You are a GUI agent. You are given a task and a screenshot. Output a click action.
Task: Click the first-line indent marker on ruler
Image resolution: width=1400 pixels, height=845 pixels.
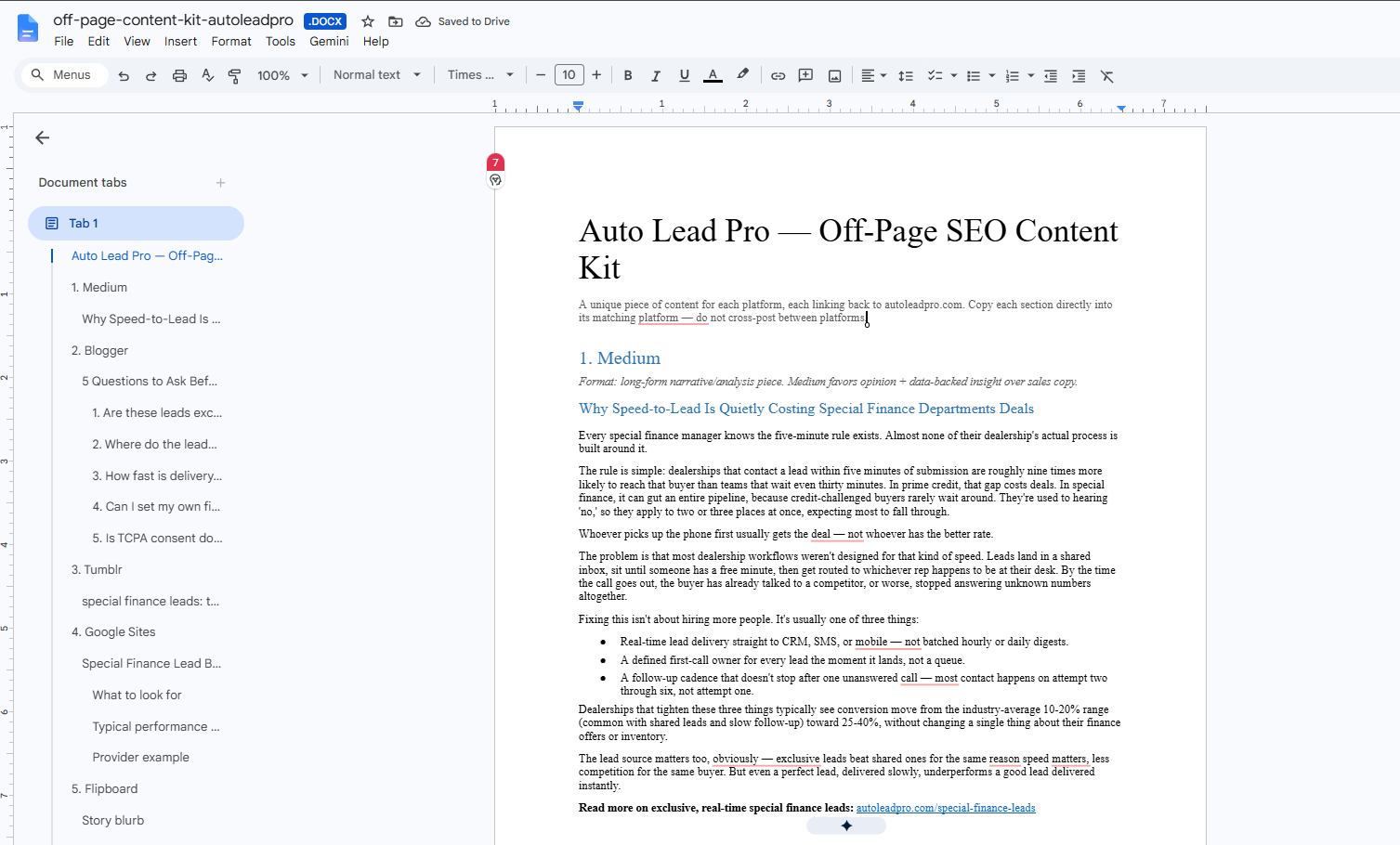(x=578, y=103)
